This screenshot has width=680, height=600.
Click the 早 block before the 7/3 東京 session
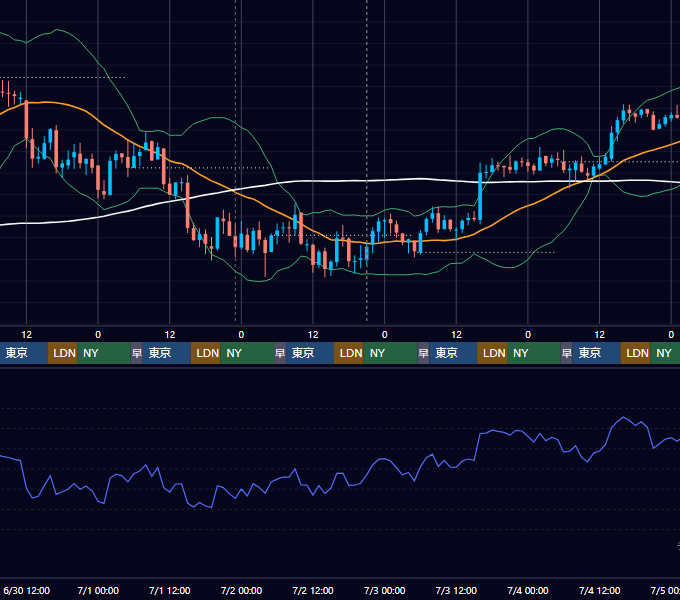coord(423,353)
